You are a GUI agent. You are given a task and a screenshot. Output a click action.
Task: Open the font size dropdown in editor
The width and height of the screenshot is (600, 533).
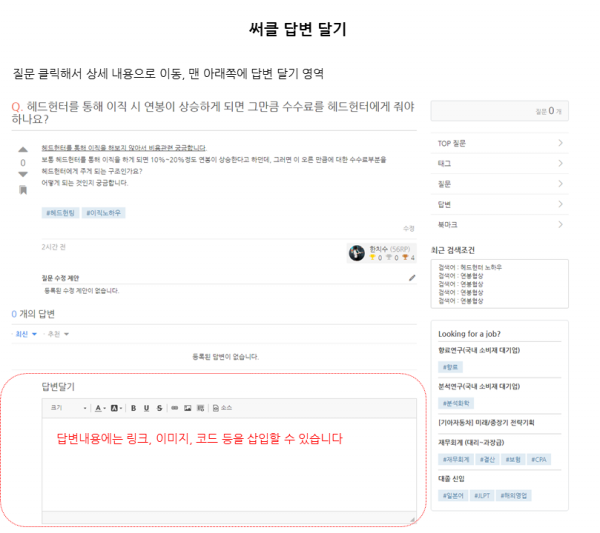[67, 408]
